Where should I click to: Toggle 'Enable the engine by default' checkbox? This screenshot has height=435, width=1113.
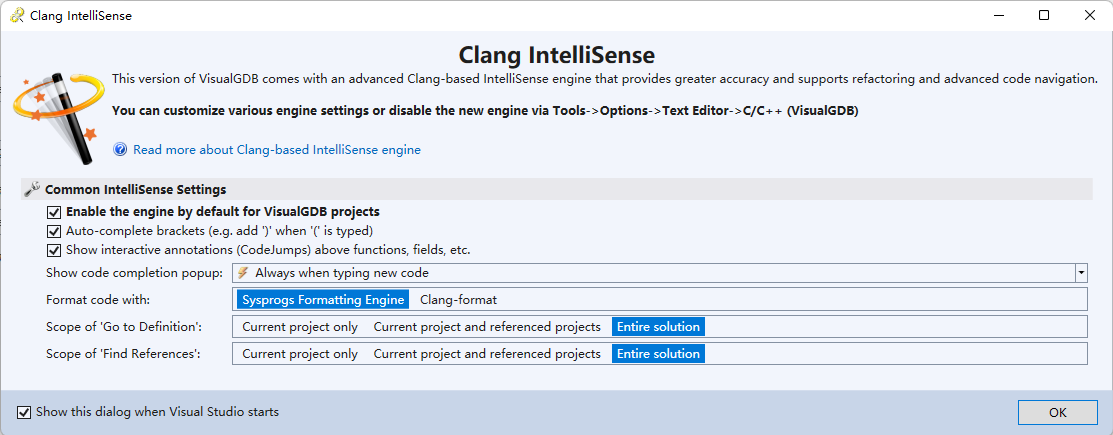tap(54, 212)
